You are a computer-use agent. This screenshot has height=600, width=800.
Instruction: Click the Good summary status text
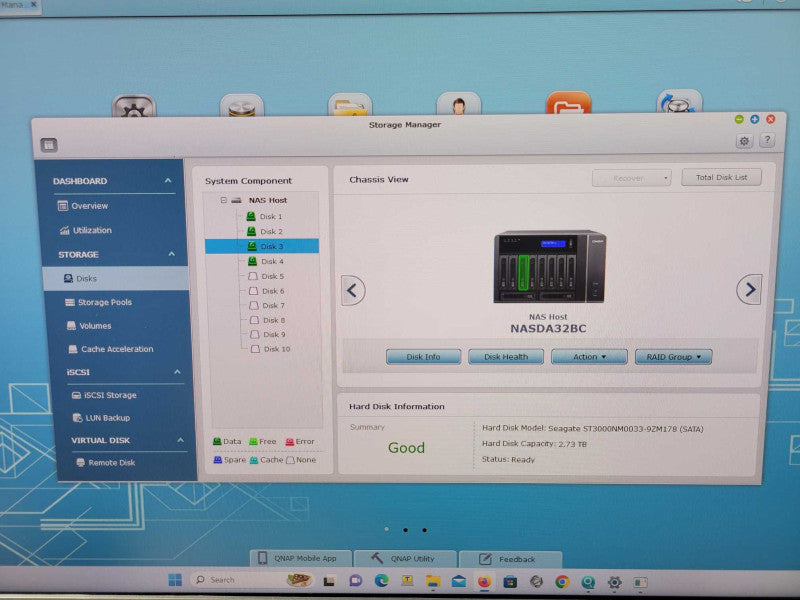pos(406,447)
